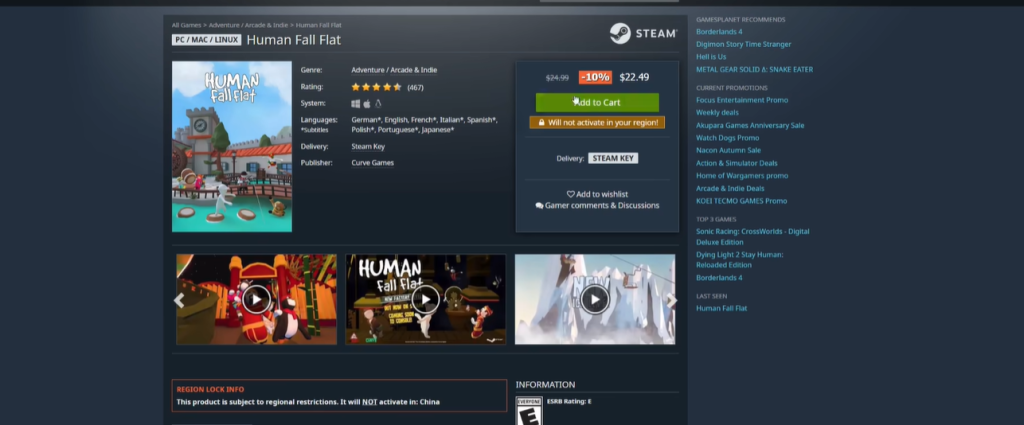
Task: Open the Borderlands 4 recommendation link
Action: click(719, 32)
